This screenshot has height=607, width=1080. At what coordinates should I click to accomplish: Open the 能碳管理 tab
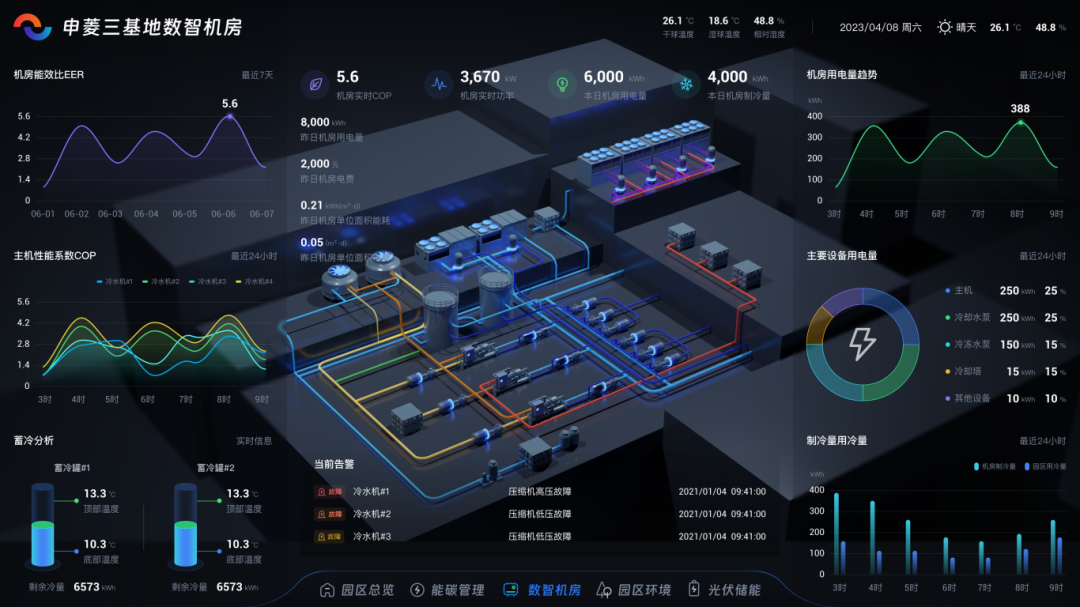[448, 590]
